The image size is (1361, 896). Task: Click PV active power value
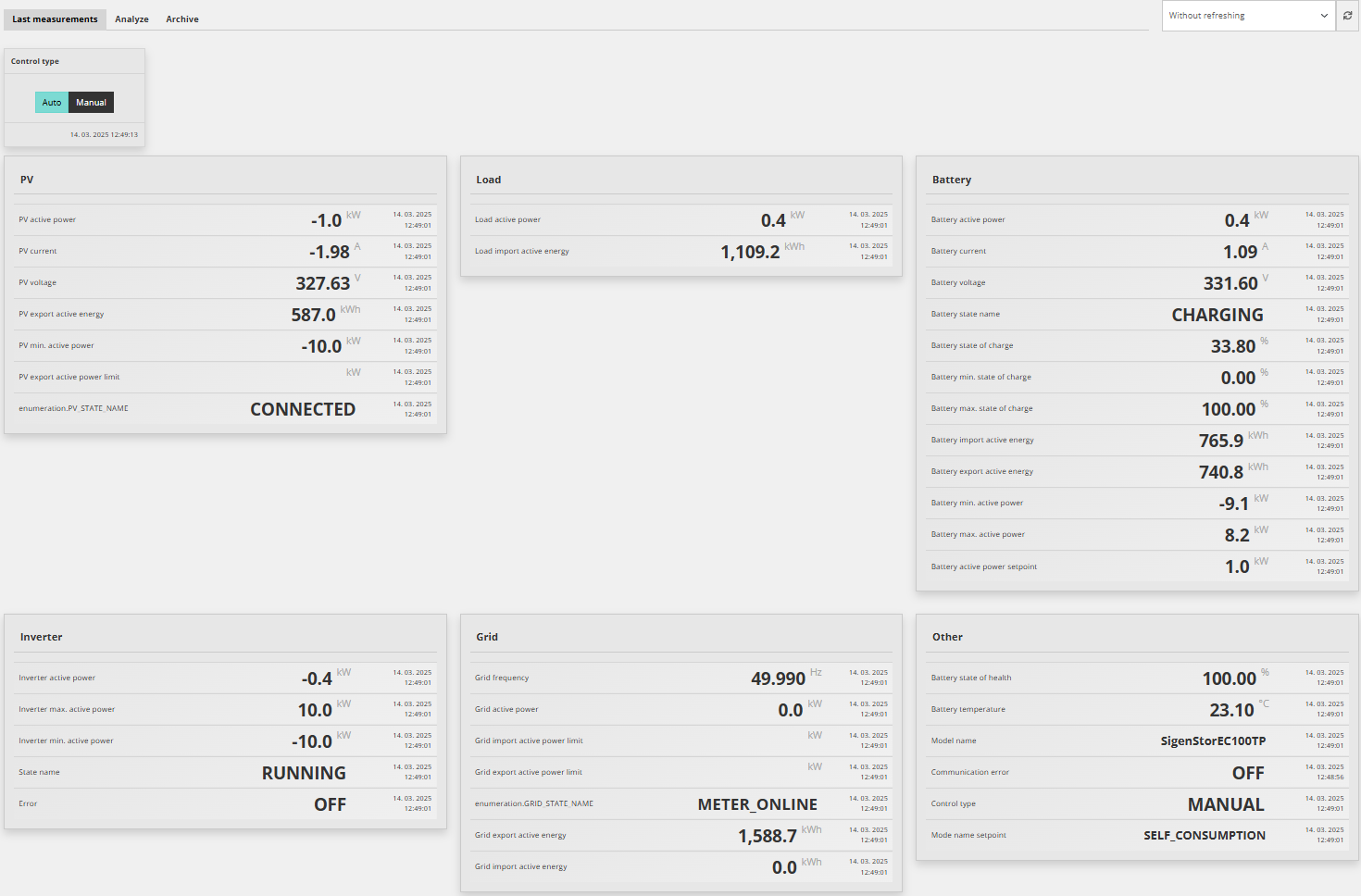click(326, 220)
